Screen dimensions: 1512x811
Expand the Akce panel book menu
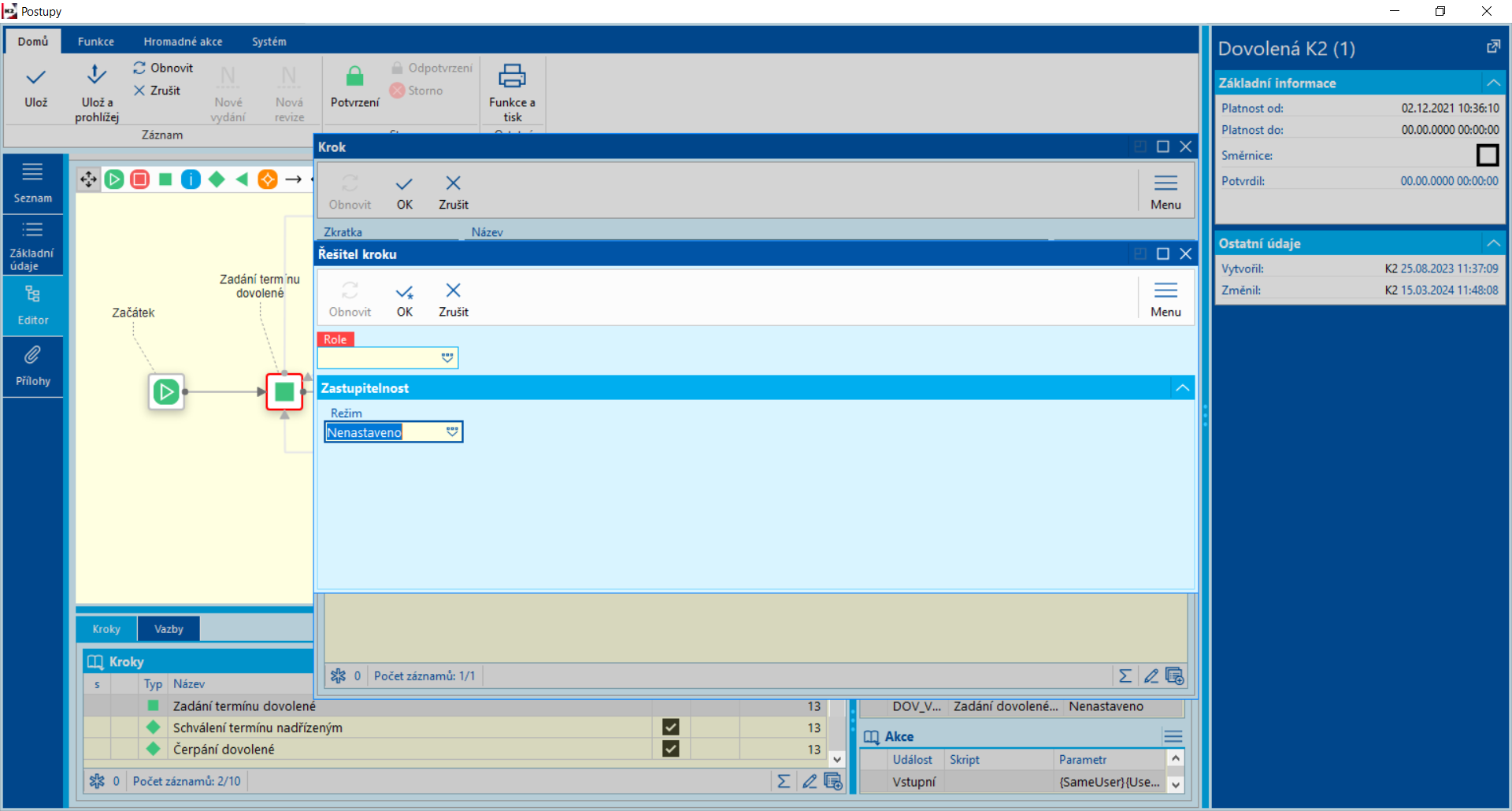(x=871, y=736)
